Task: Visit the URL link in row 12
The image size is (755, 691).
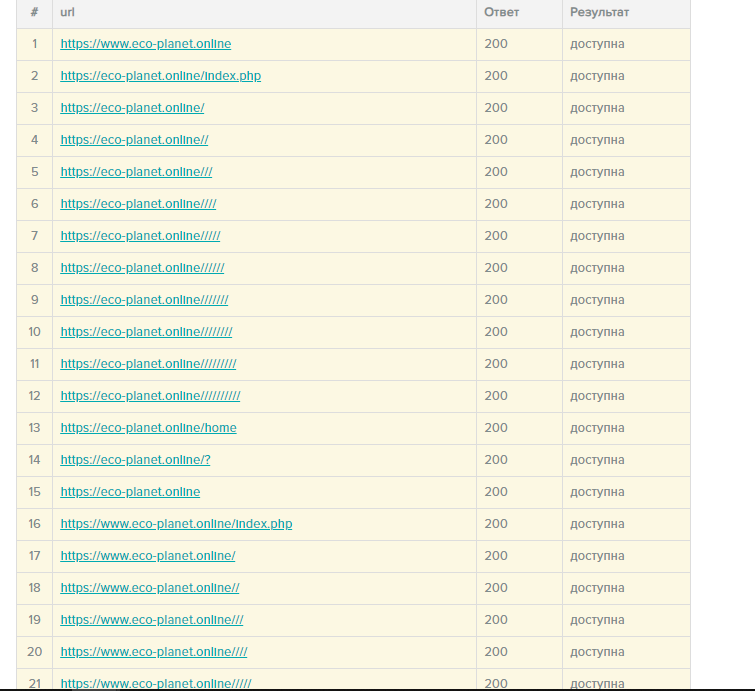Action: tap(150, 396)
